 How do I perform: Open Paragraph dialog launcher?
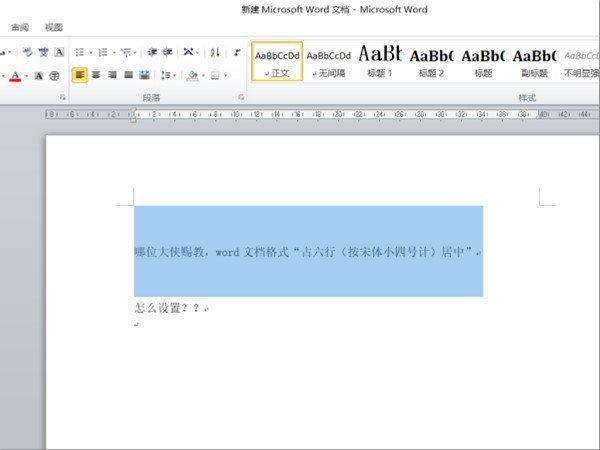pyautogui.click(x=241, y=98)
